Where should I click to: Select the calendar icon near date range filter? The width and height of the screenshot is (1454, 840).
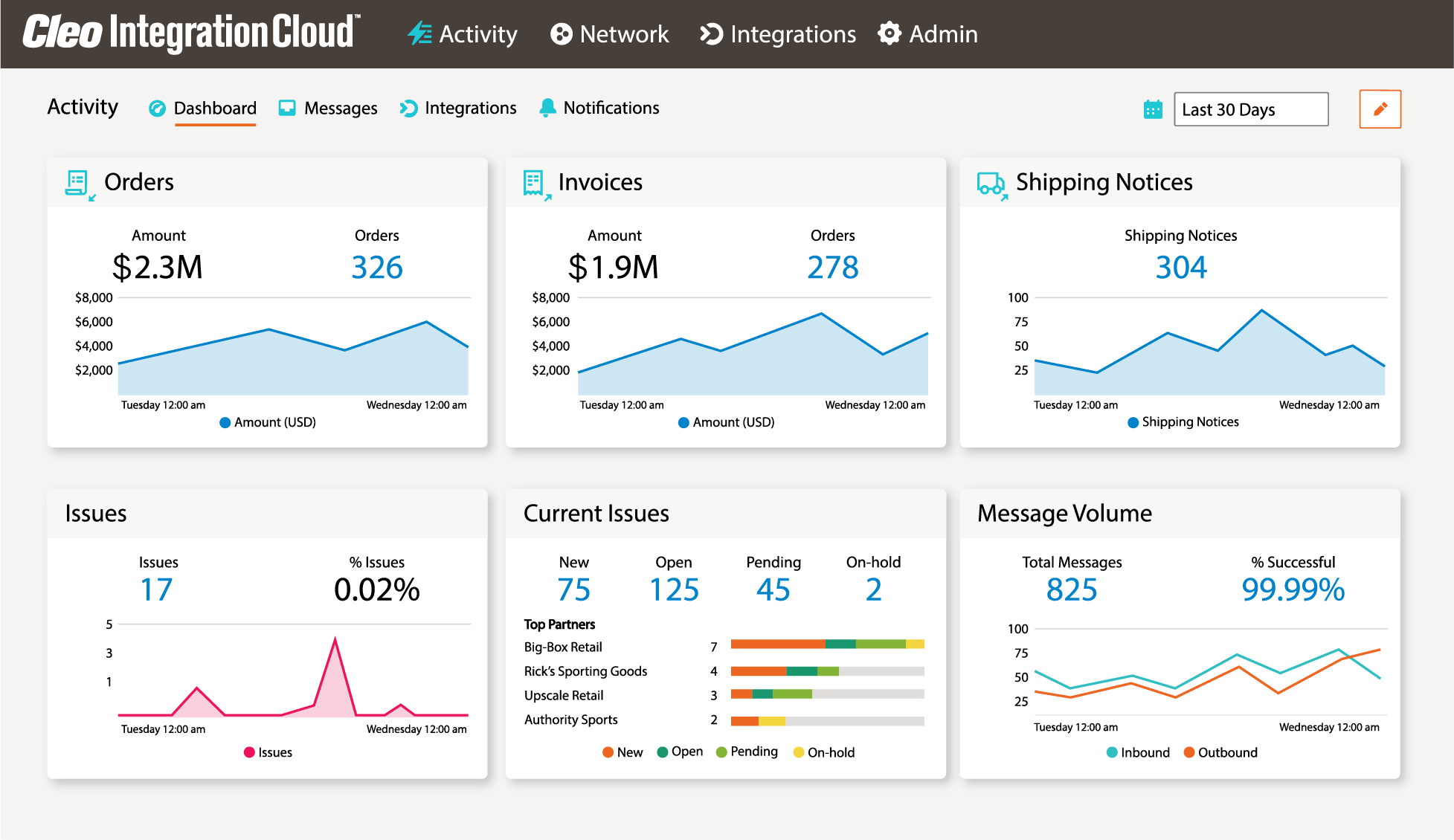pyautogui.click(x=1152, y=109)
